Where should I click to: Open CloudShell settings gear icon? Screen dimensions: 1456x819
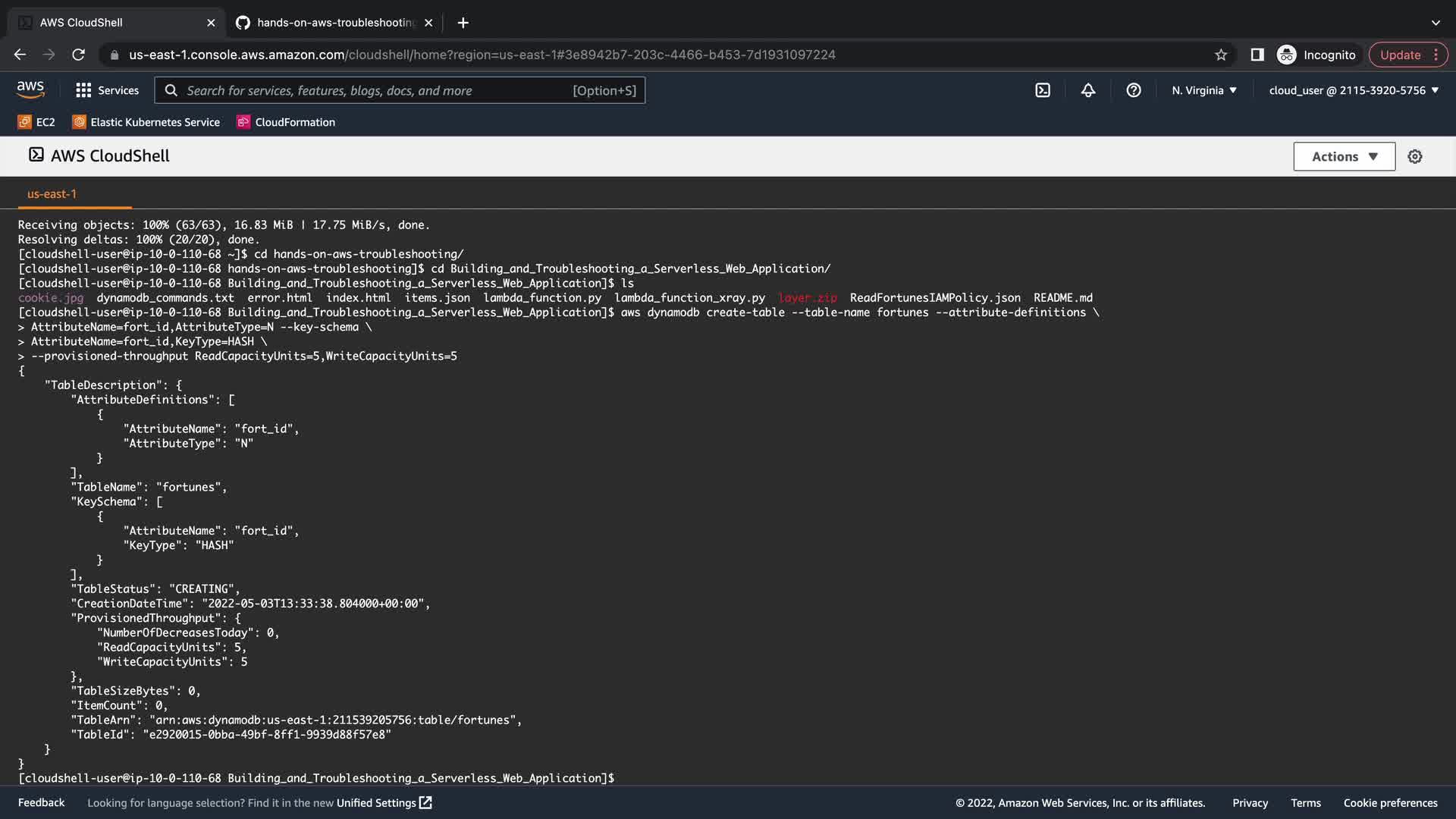1415,156
